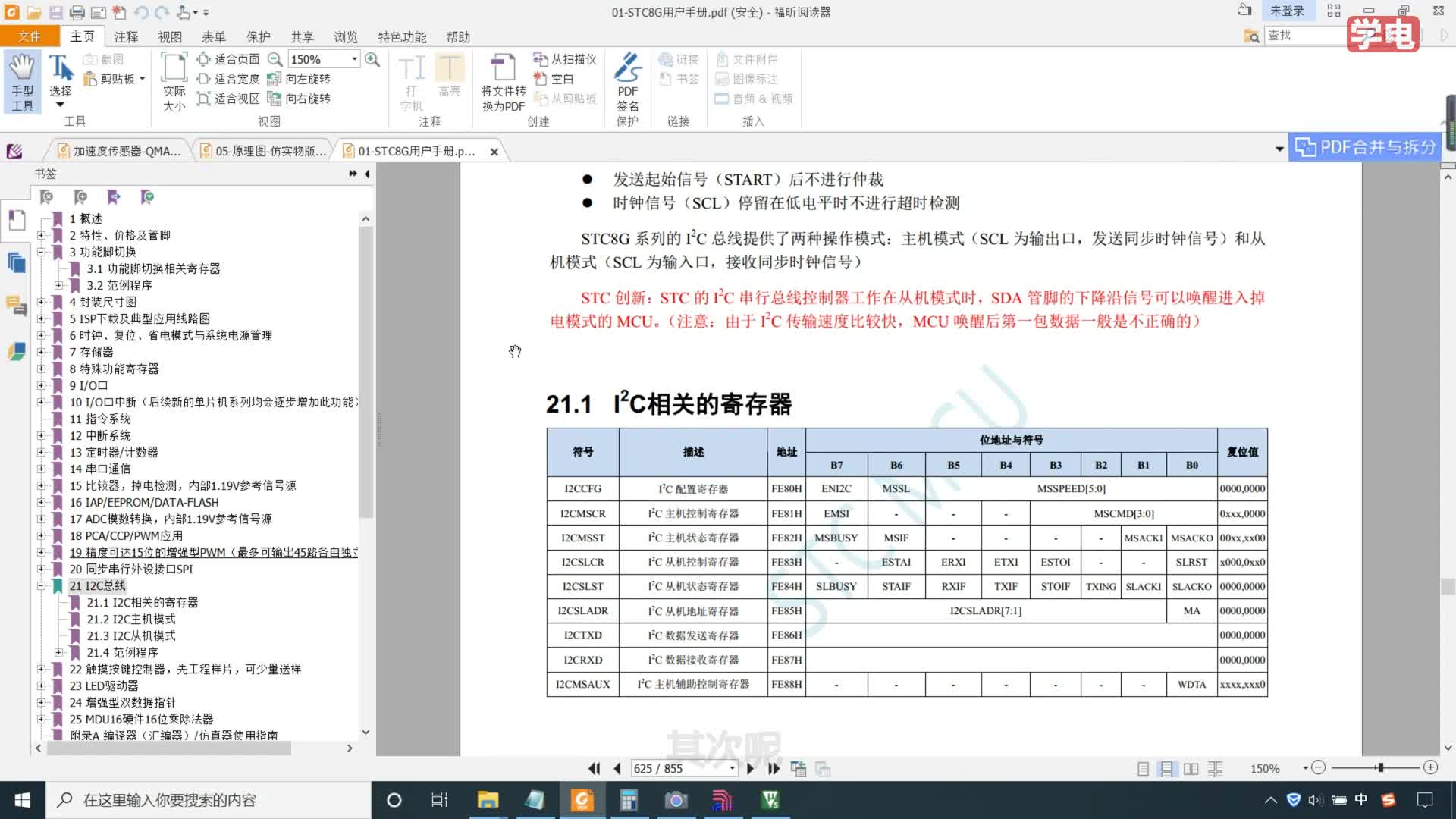Click the Find search box

pos(1304,36)
